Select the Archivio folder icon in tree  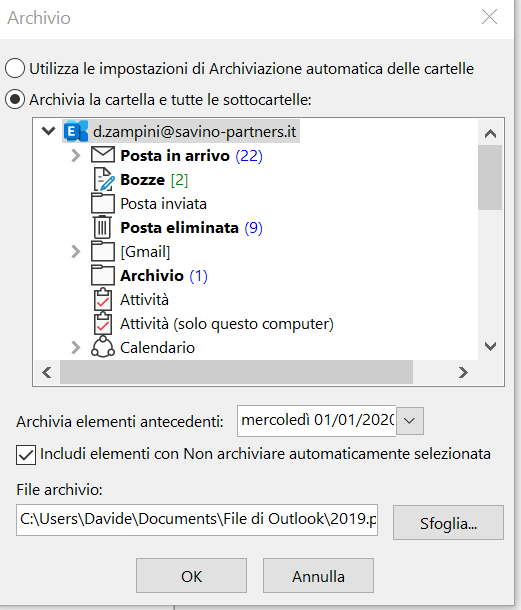coord(103,275)
